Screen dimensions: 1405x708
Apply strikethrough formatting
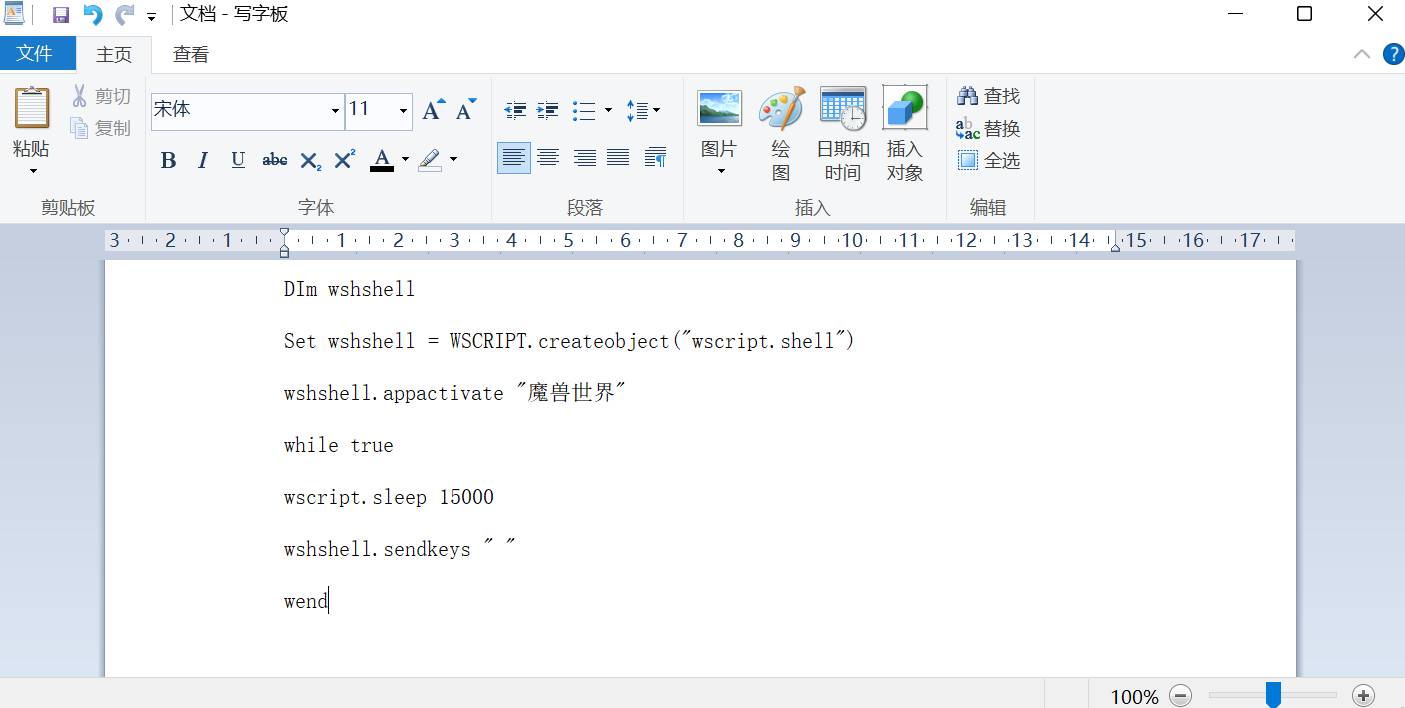pyautogui.click(x=274, y=160)
